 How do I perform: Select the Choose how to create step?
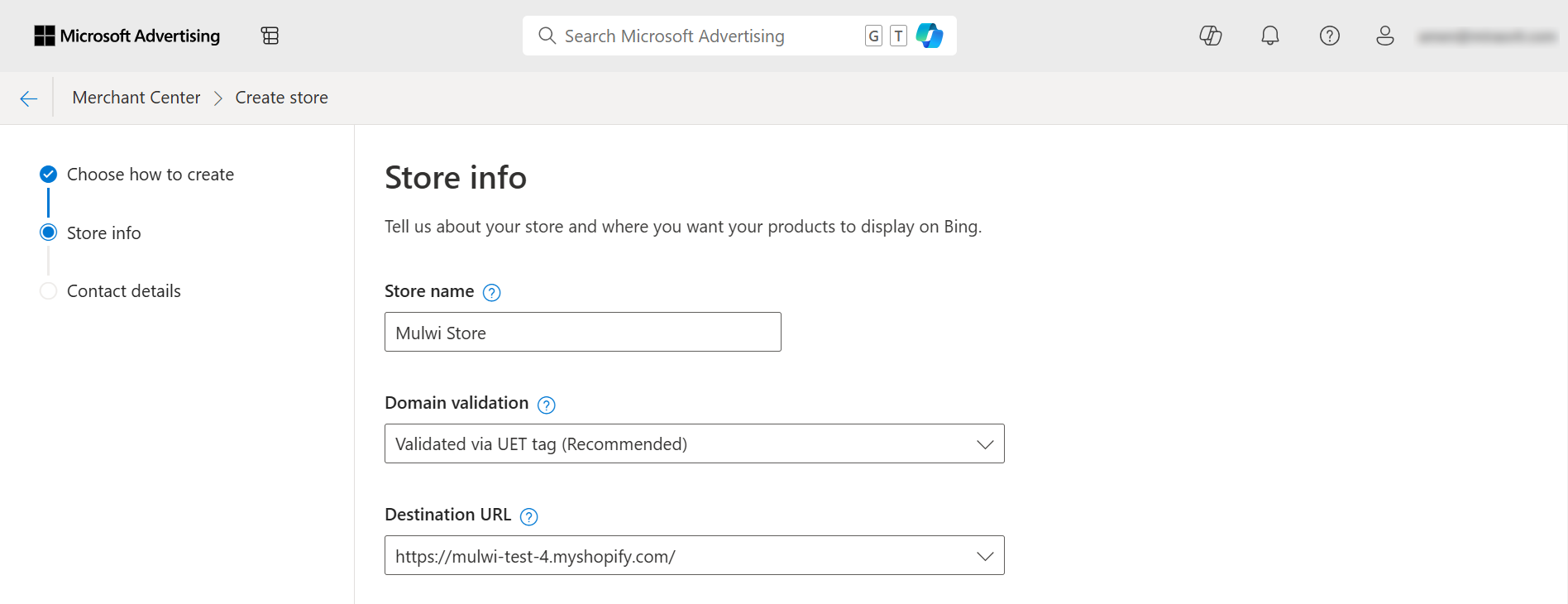point(151,175)
